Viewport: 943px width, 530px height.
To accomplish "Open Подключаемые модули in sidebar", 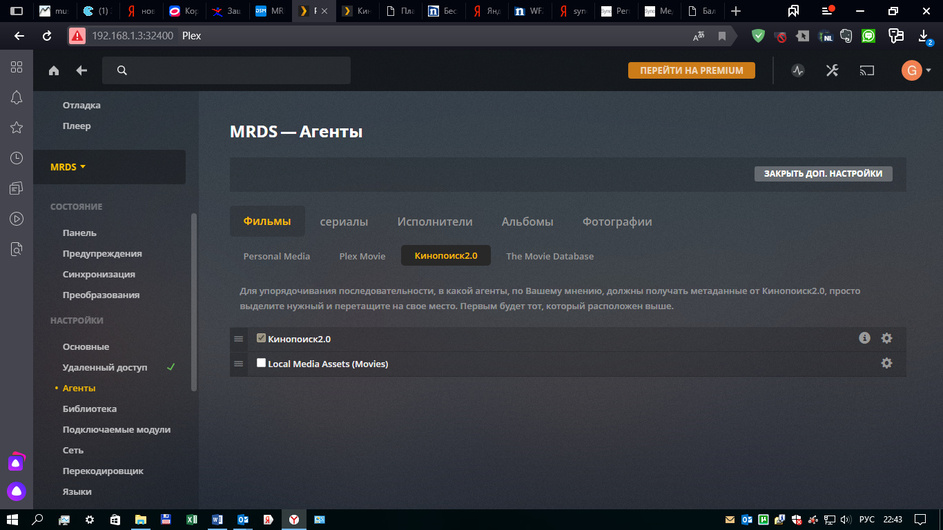I will 117,430.
